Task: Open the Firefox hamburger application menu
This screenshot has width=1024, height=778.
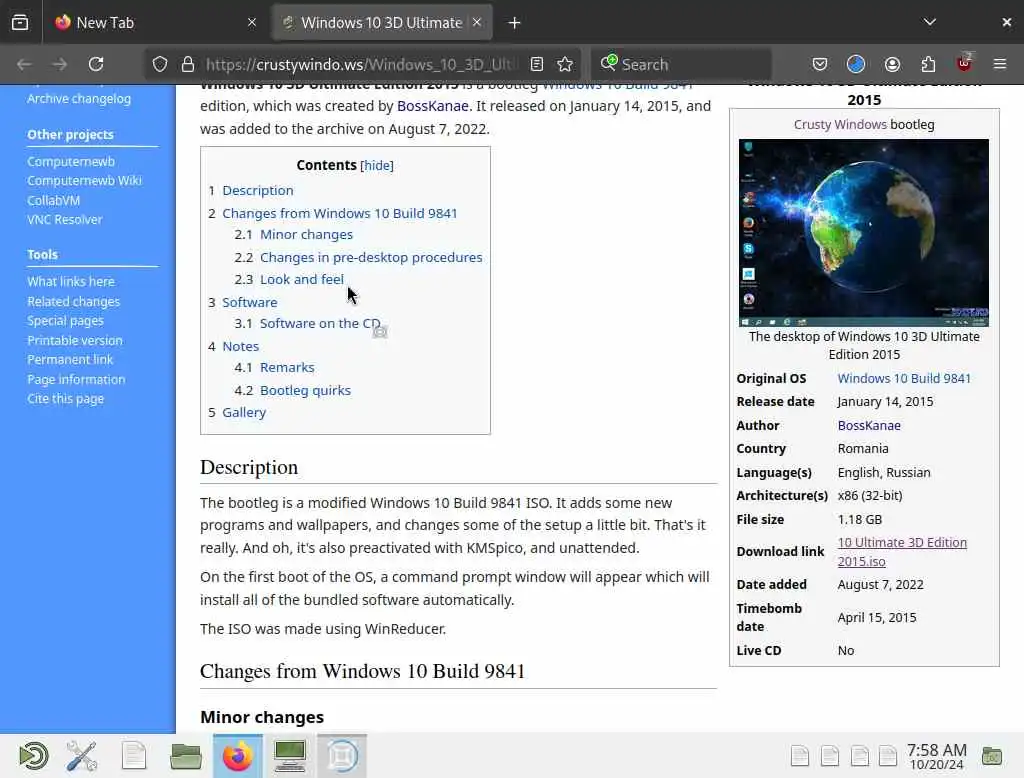Action: click(x=1000, y=64)
